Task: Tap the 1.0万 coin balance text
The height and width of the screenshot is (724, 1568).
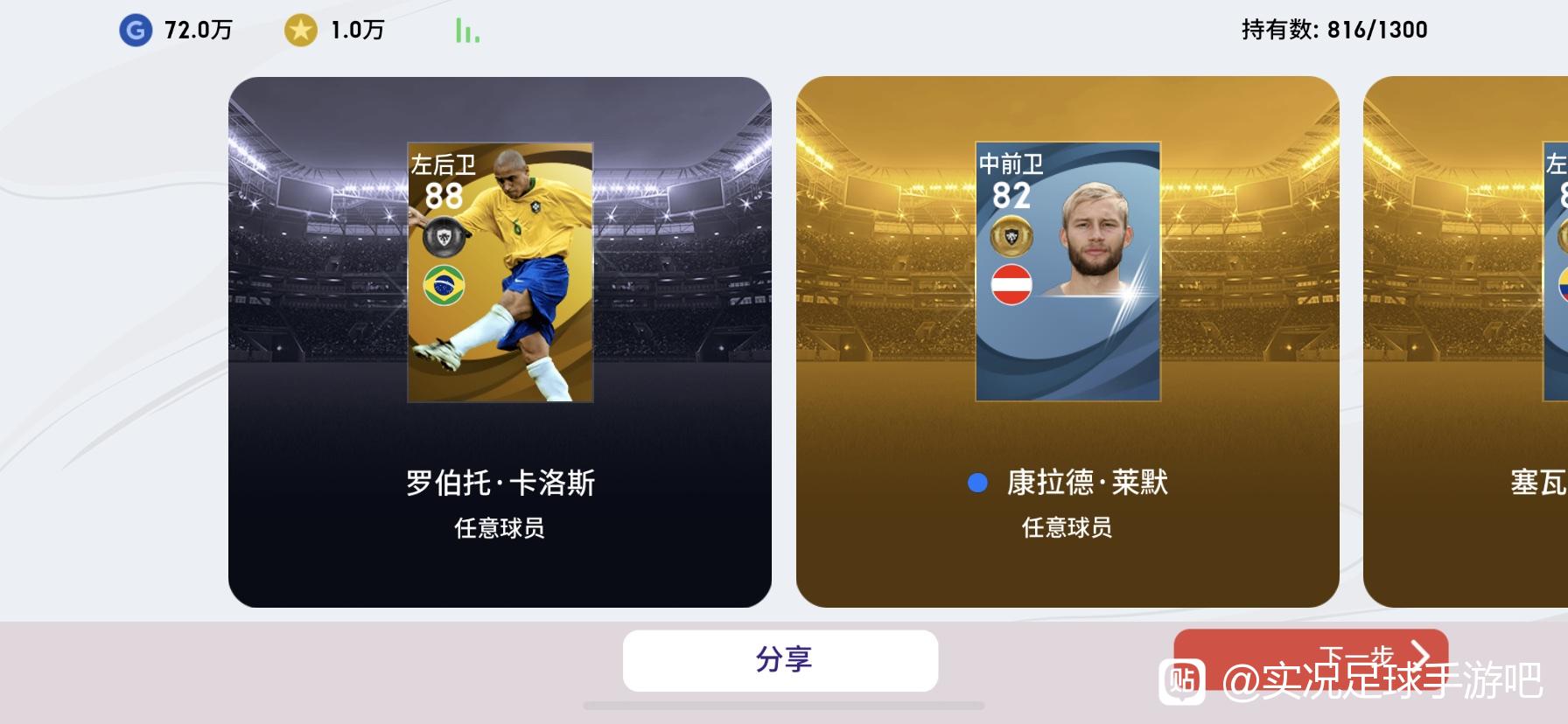Action: (x=357, y=31)
